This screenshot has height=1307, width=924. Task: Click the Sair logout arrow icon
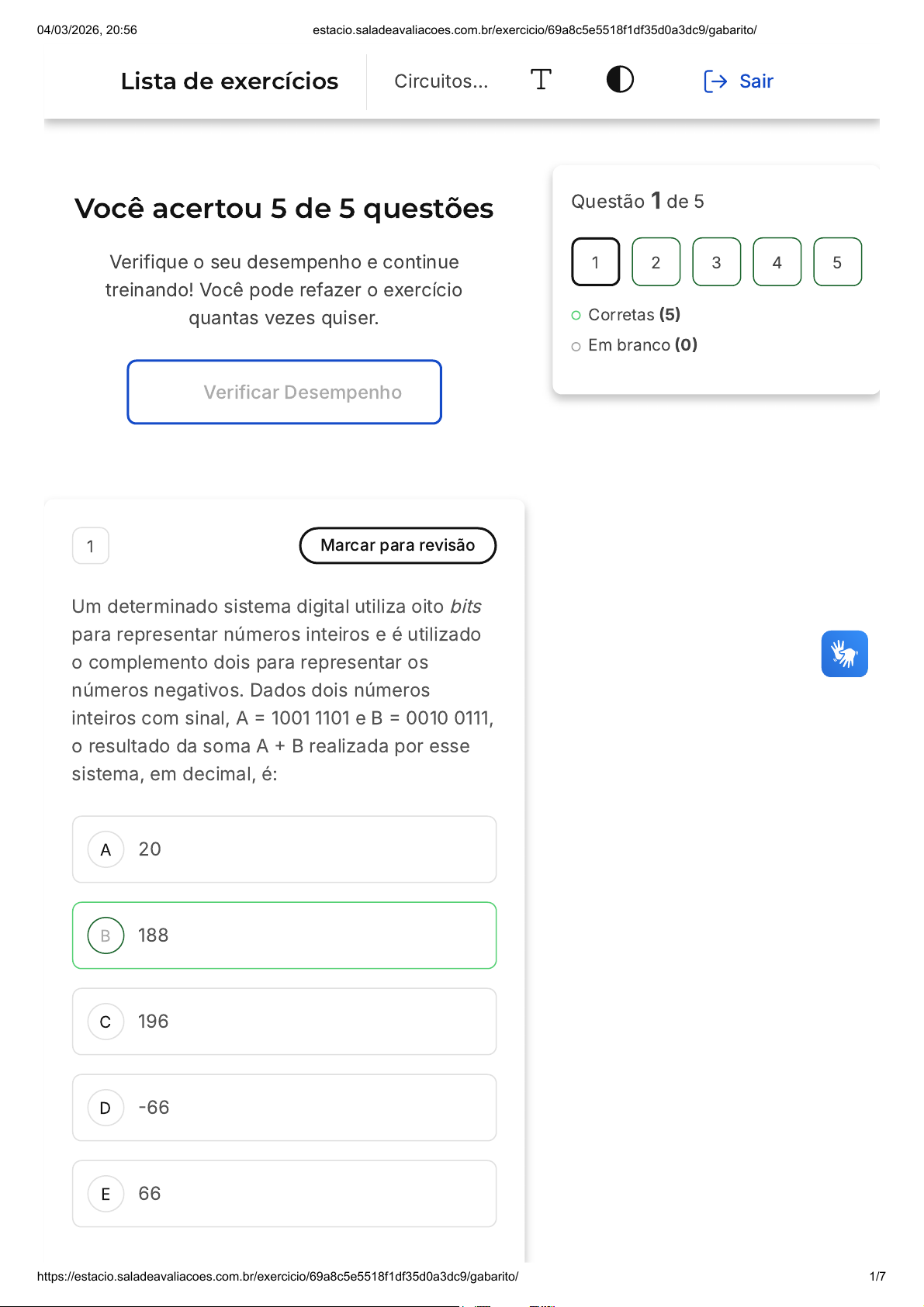click(x=715, y=81)
